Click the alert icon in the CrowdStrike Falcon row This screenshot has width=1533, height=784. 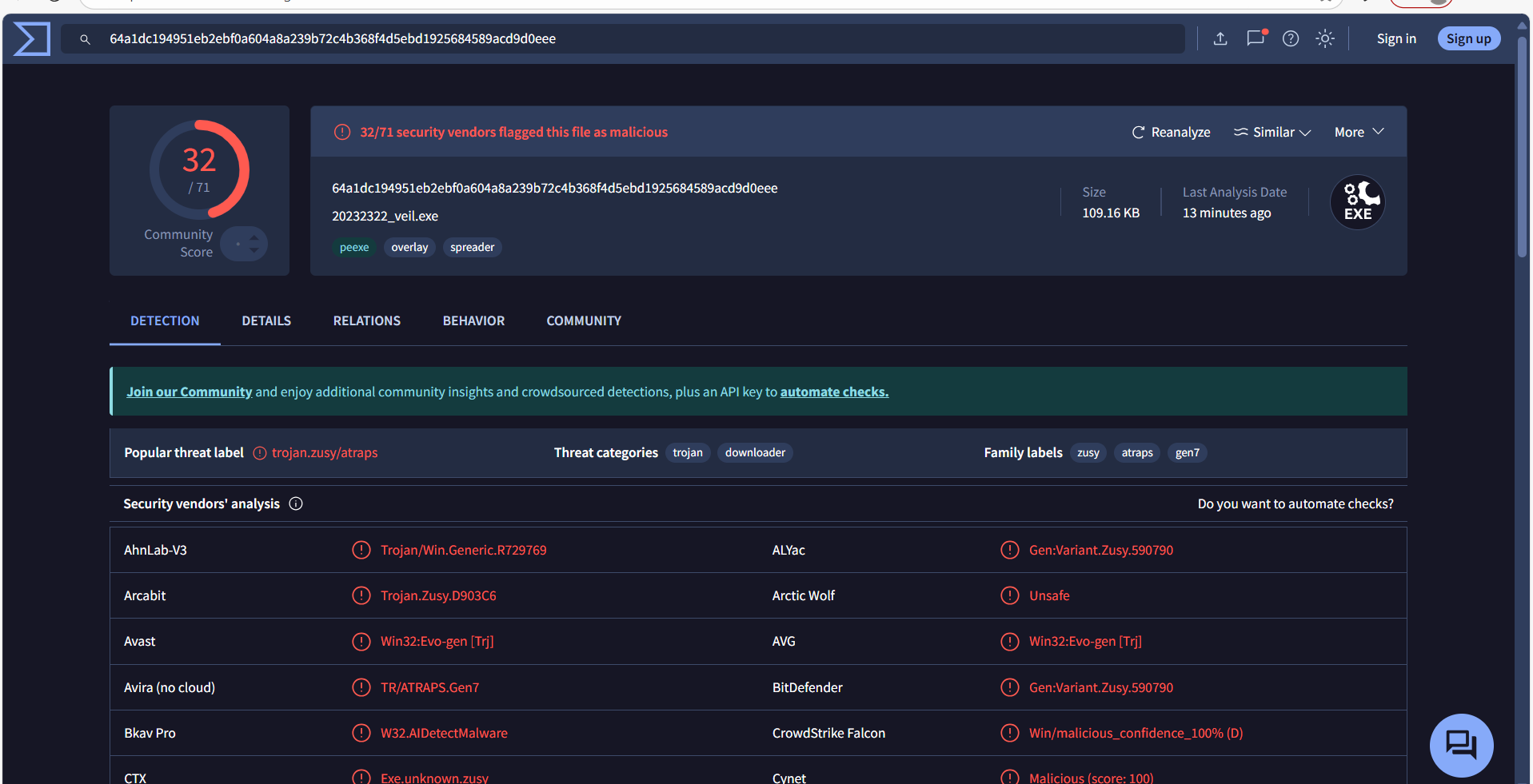pyautogui.click(x=1010, y=733)
